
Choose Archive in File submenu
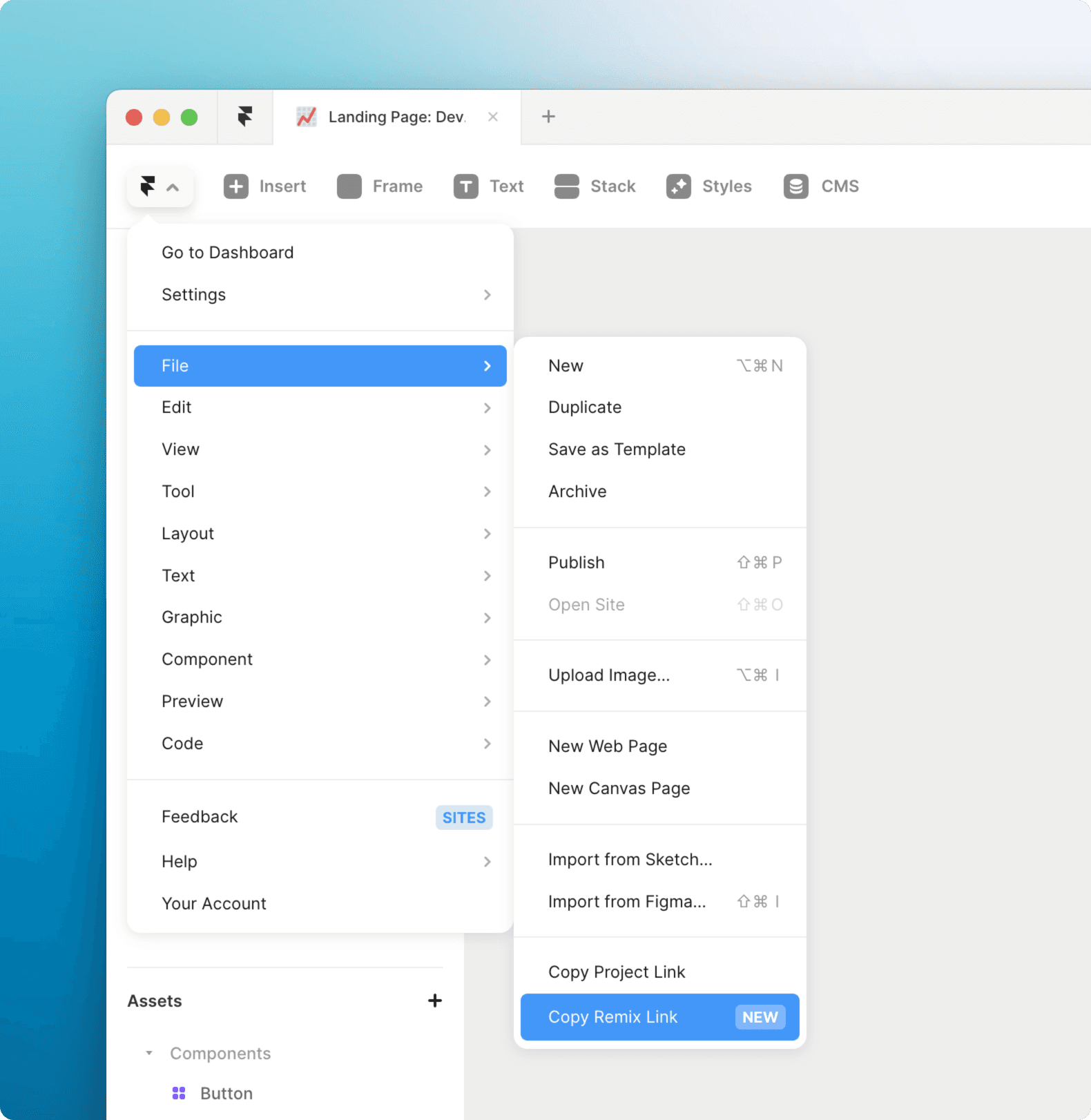[x=660, y=492]
